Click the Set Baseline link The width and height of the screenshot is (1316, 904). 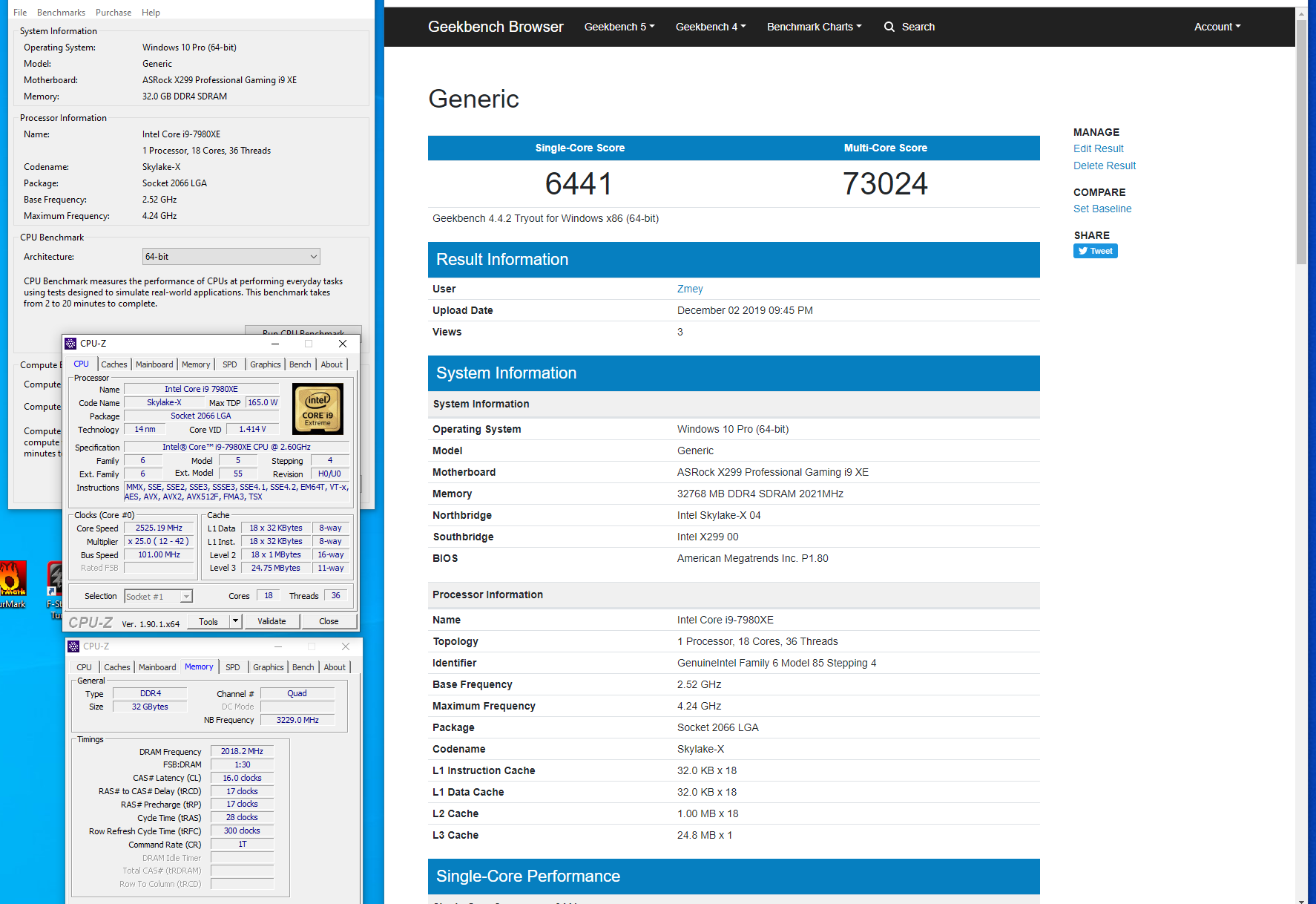coord(1102,209)
